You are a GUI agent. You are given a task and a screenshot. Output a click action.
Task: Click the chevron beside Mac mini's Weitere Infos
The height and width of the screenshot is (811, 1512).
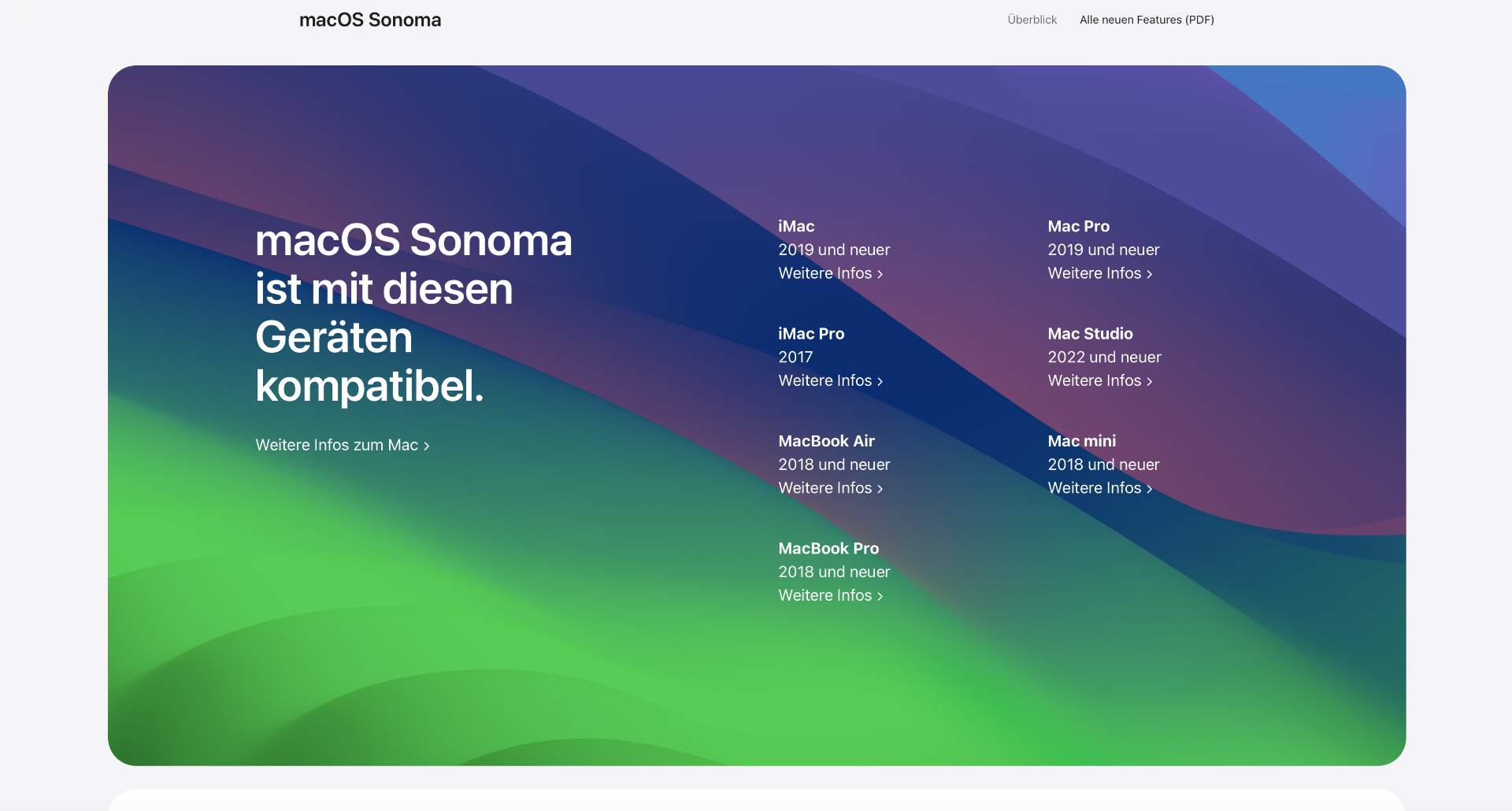tap(1150, 489)
